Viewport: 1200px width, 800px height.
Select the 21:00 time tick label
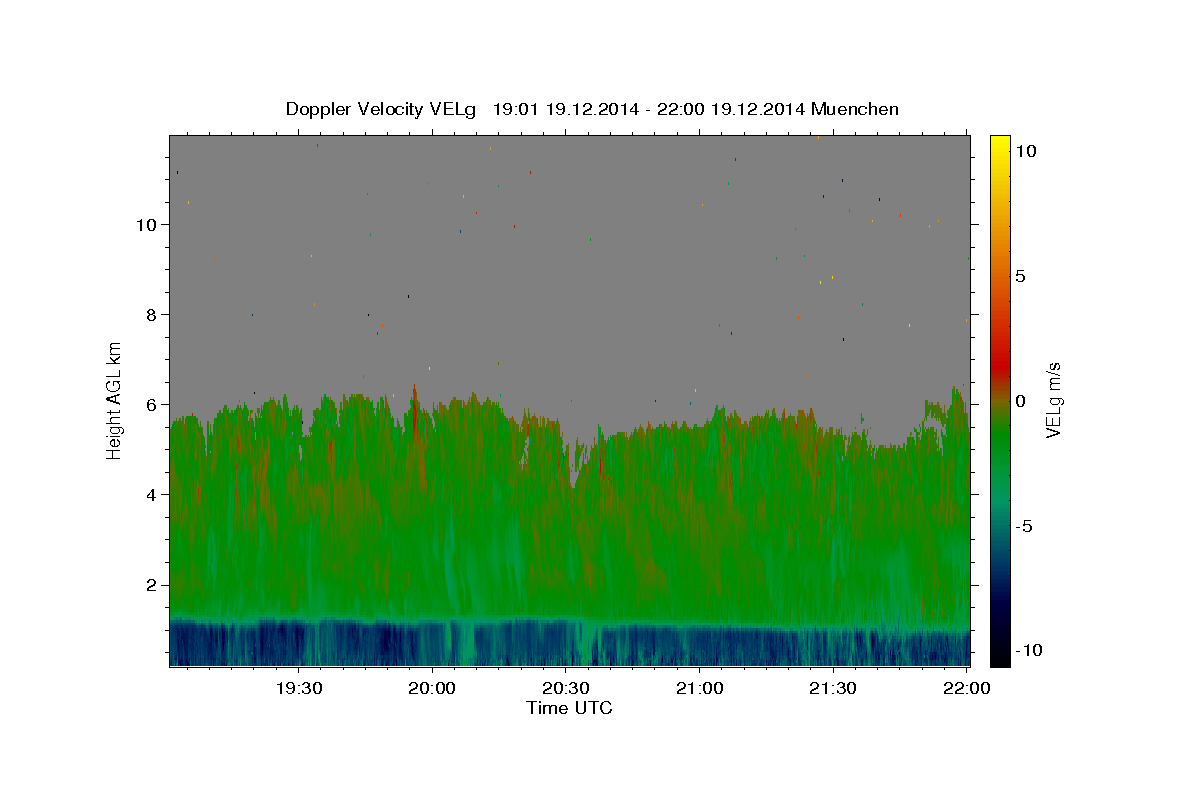(699, 688)
